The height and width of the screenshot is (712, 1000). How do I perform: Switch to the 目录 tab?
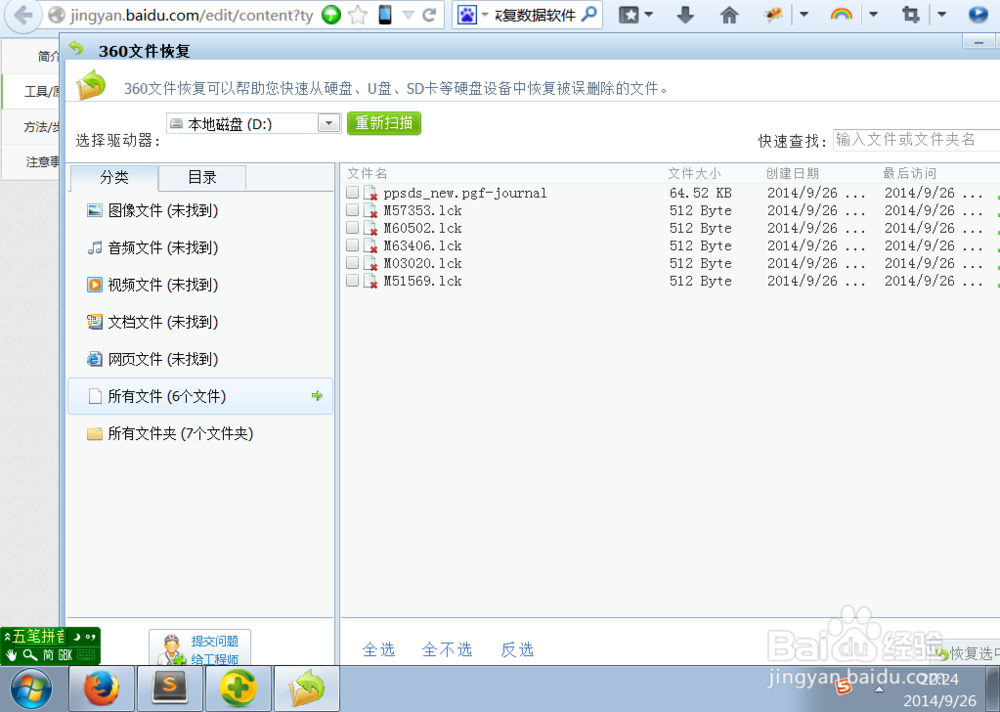[202, 177]
